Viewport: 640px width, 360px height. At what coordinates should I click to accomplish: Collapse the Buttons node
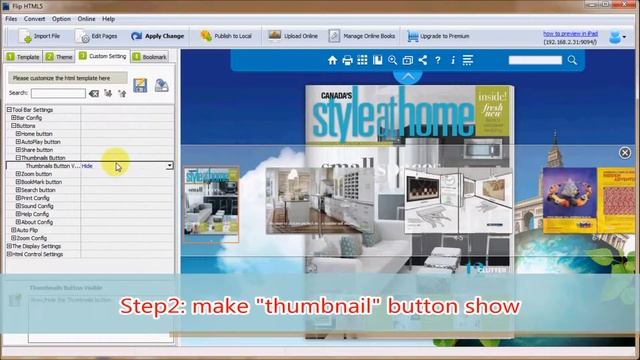tap(13, 126)
